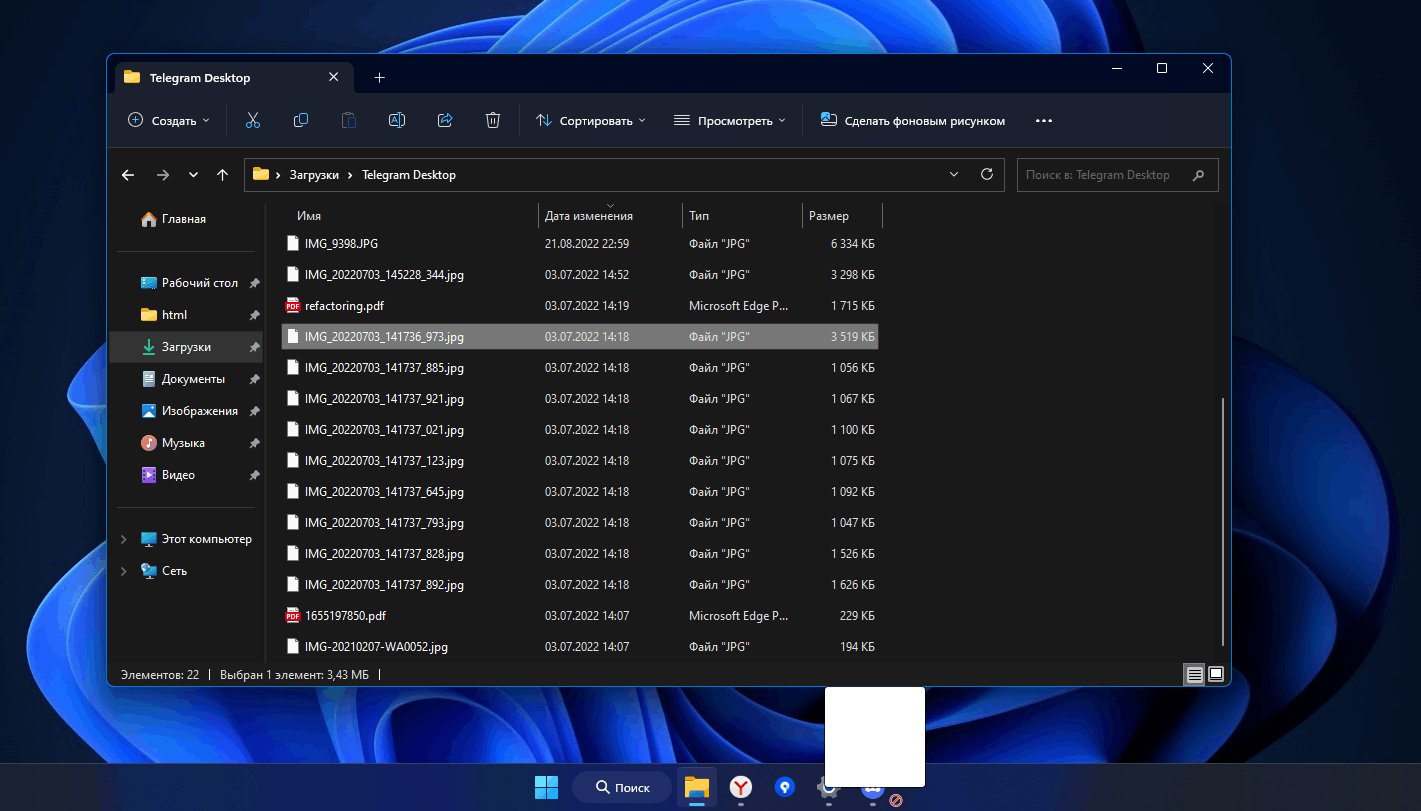1421x811 pixels.
Task: Select file IMG_20220703_141737_885.jpg
Action: (580, 367)
